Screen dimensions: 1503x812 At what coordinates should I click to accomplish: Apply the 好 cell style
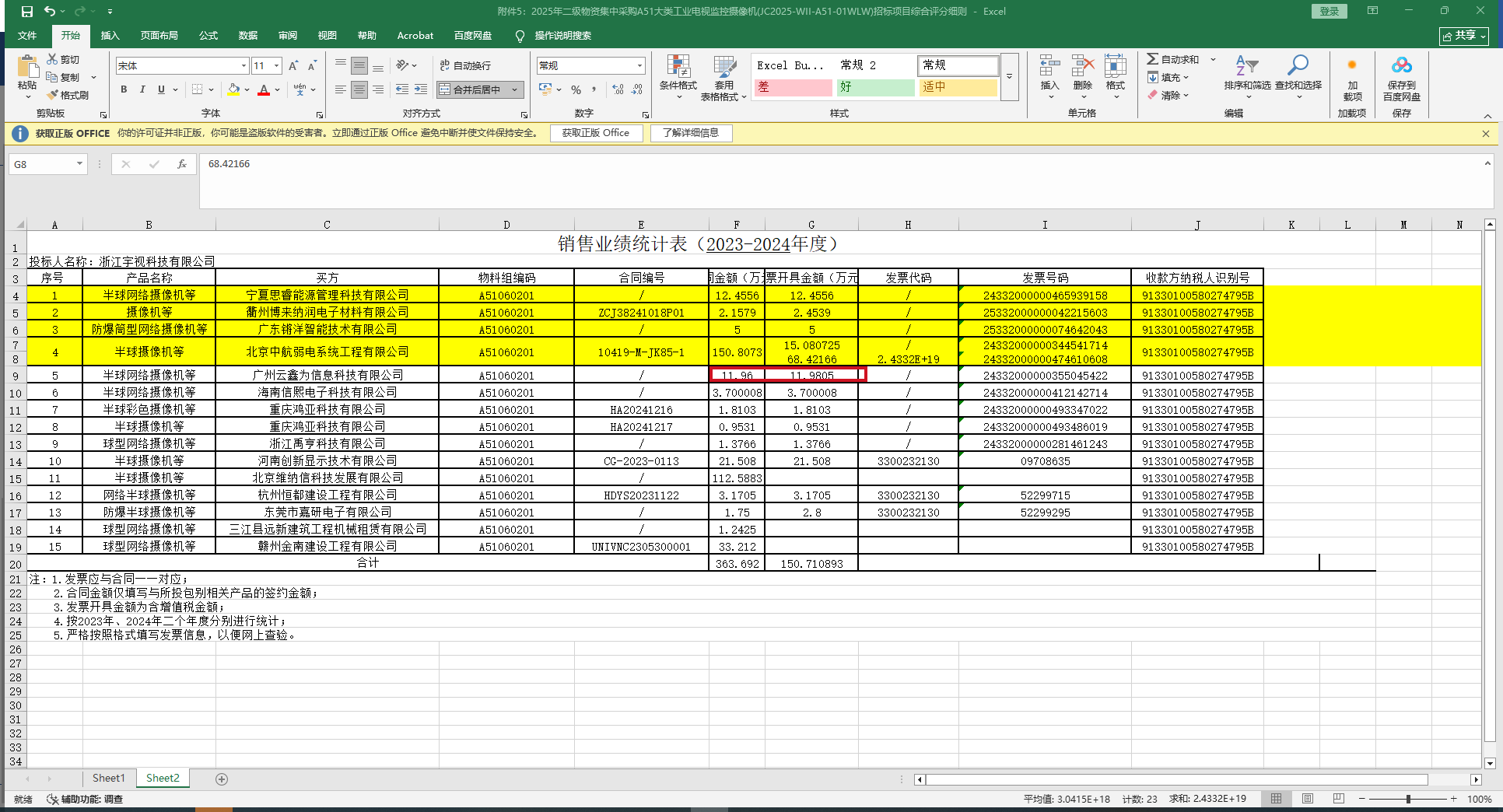876,87
